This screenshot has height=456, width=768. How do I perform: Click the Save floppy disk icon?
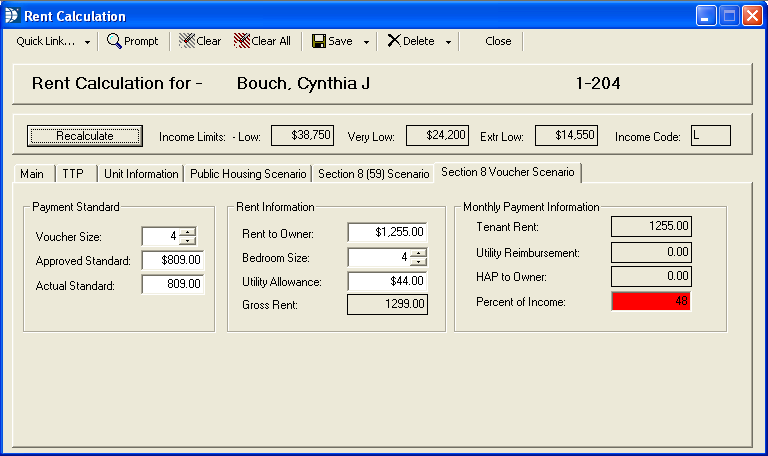point(319,41)
